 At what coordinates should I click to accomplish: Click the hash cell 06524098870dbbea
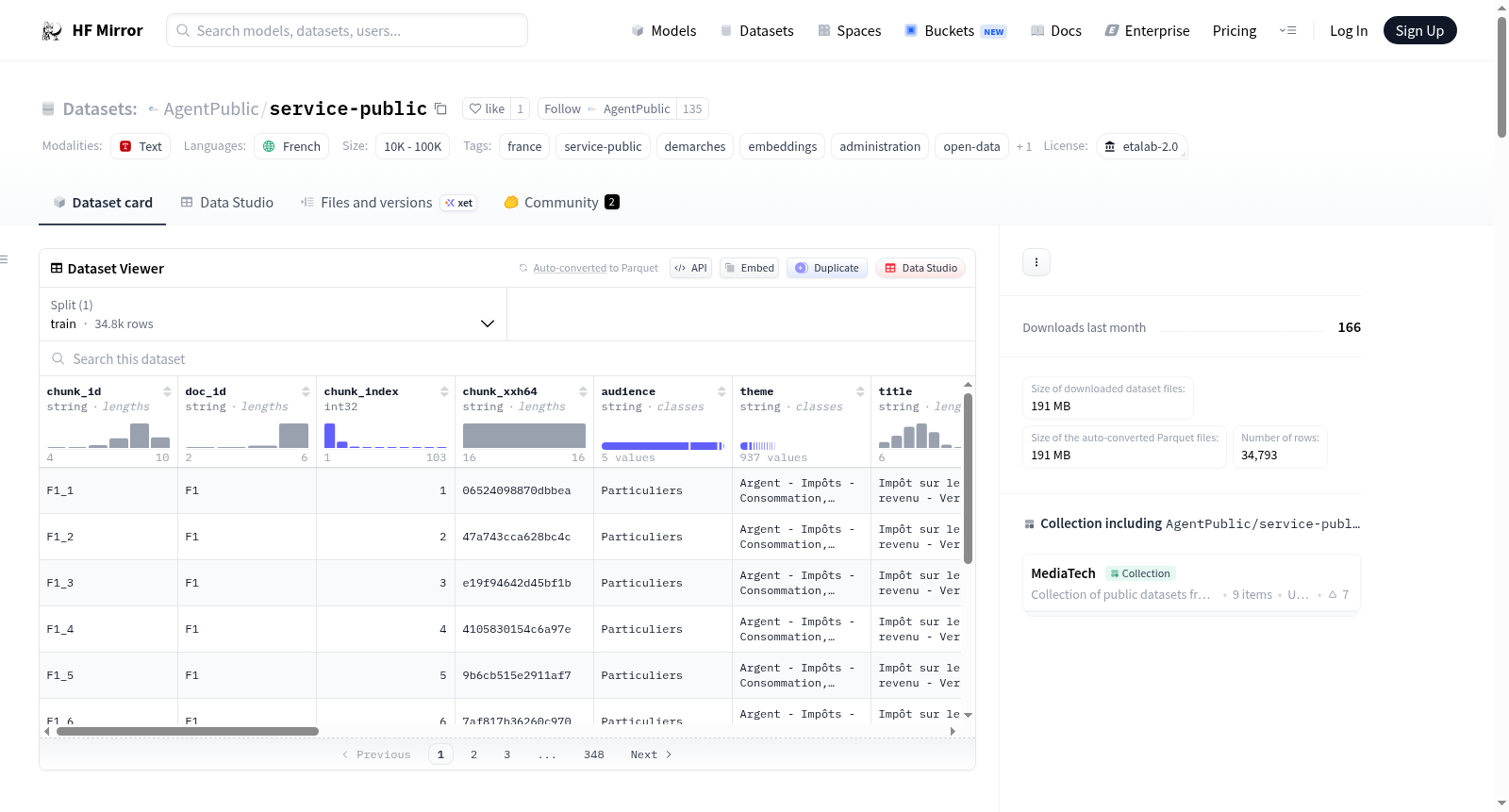524,490
